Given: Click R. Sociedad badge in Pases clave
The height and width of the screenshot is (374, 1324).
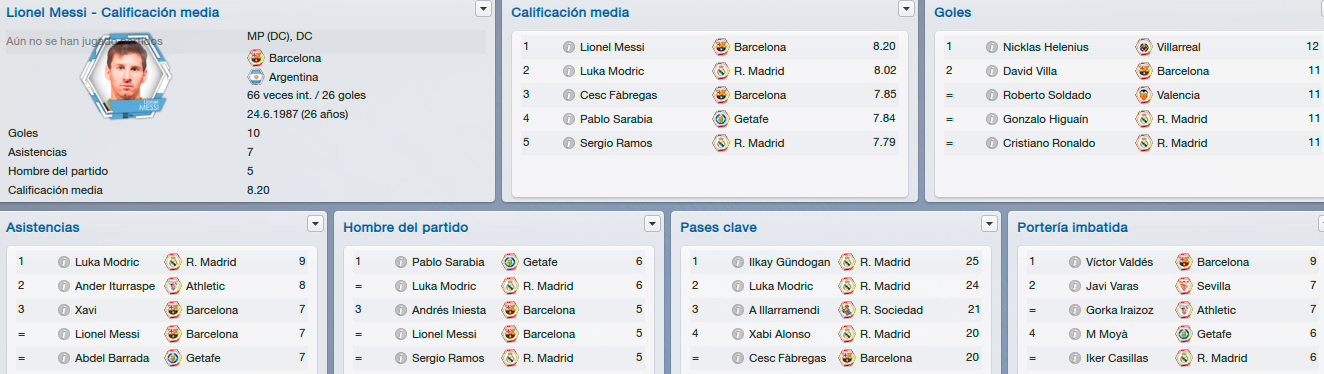Looking at the screenshot, I should coord(846,310).
